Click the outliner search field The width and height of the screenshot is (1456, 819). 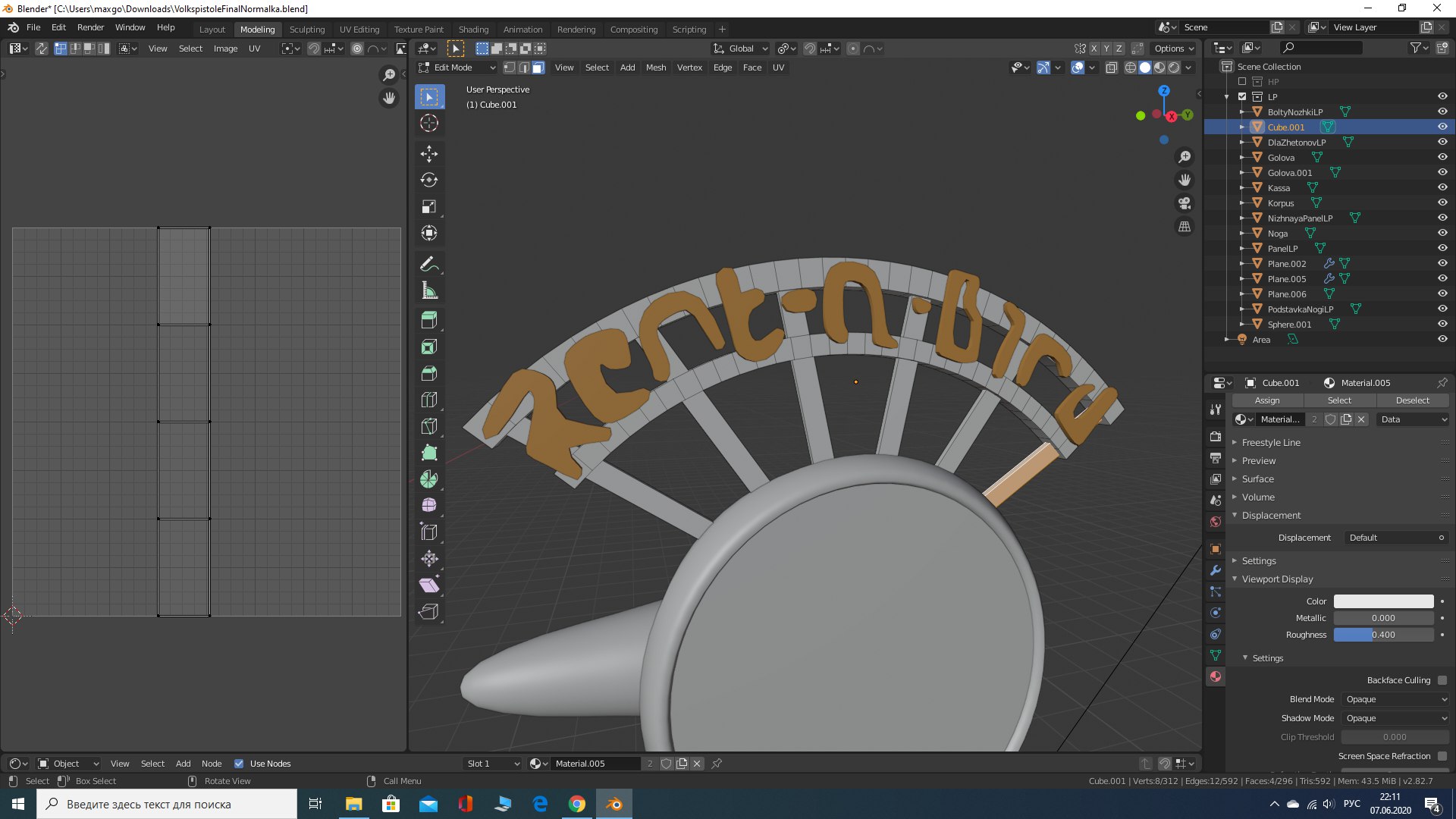click(1320, 48)
